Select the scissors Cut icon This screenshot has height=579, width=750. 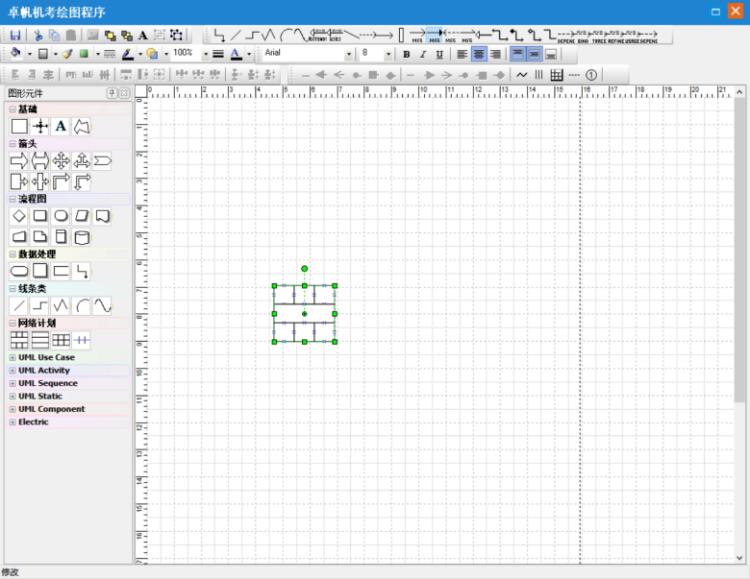tap(39, 35)
